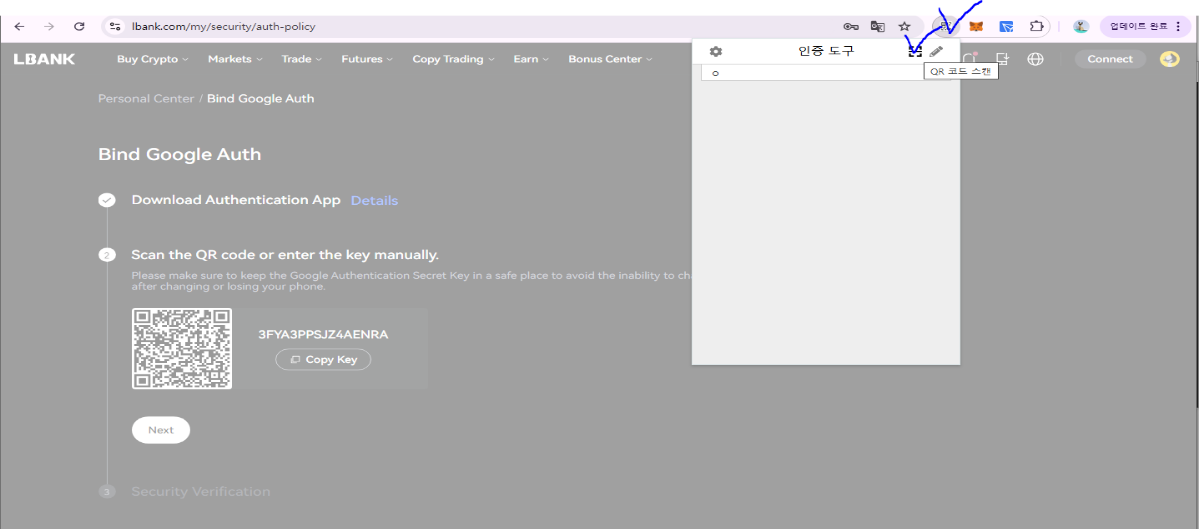Open the Chrome profile avatar

[x=1080, y=26]
